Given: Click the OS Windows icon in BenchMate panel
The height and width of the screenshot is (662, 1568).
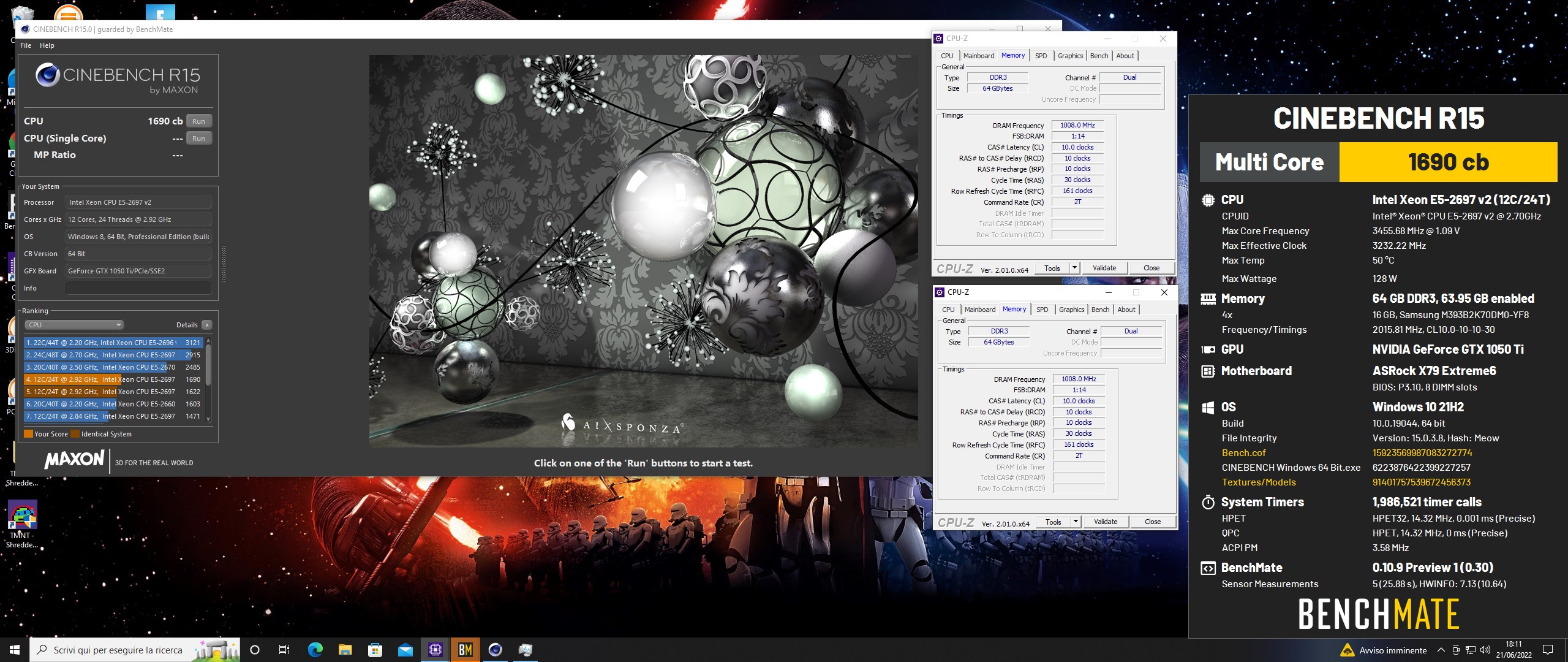Looking at the screenshot, I should tap(1208, 407).
